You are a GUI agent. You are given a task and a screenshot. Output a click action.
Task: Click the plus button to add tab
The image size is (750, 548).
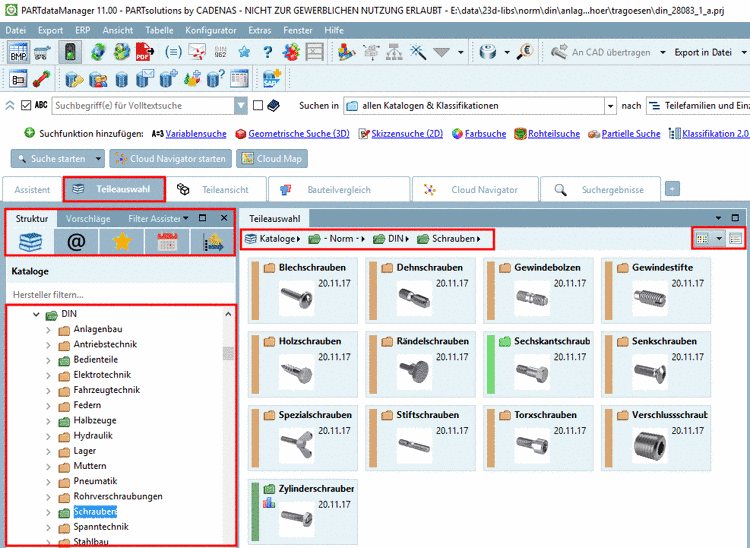672,189
